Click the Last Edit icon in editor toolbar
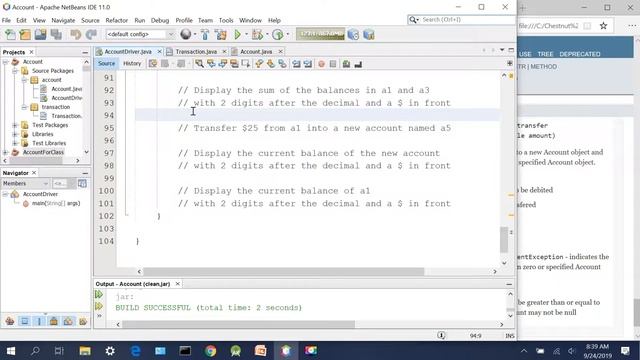Viewport: 640px width, 360px height. coord(153,64)
